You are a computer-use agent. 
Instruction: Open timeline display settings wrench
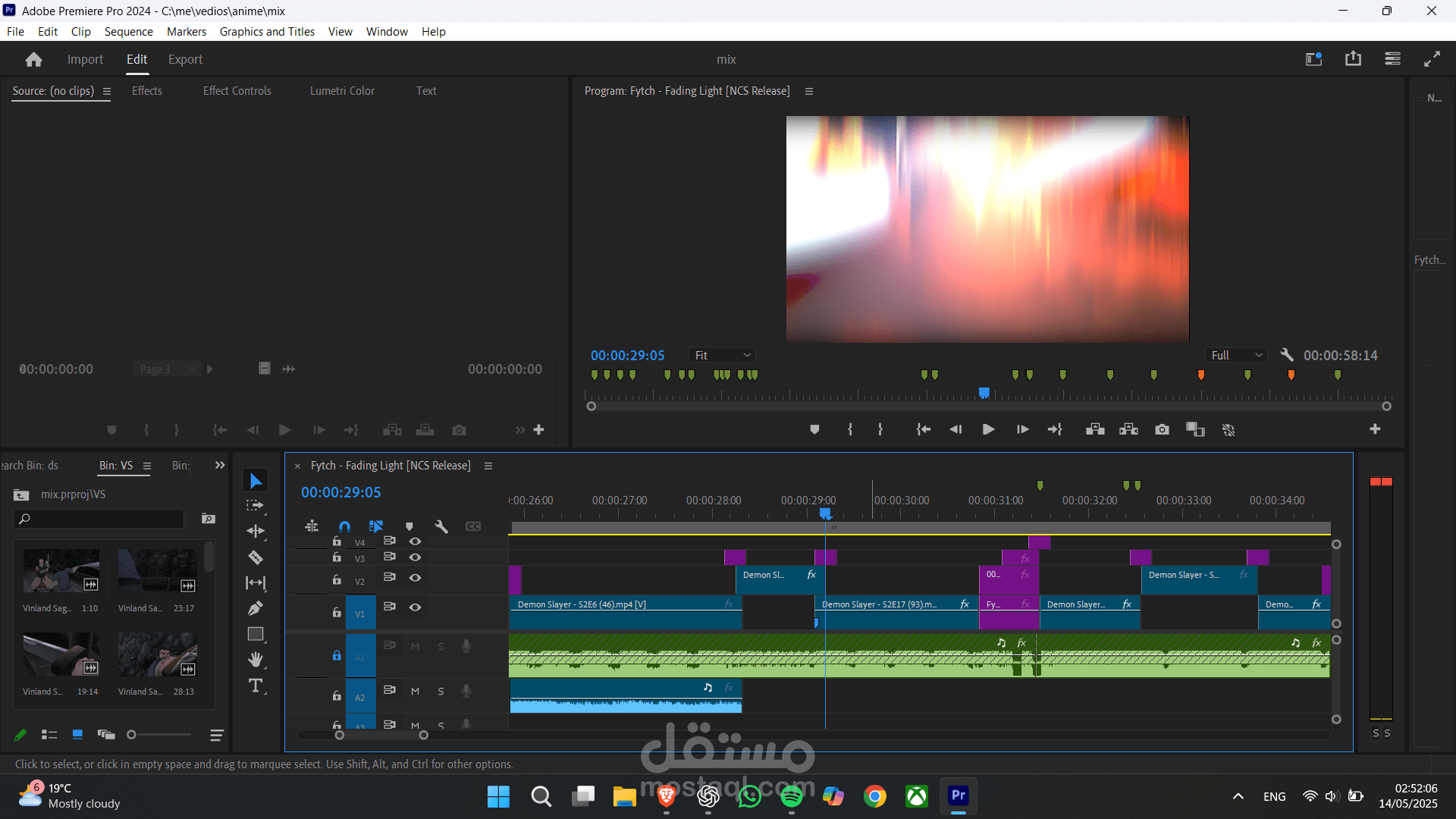(x=441, y=526)
